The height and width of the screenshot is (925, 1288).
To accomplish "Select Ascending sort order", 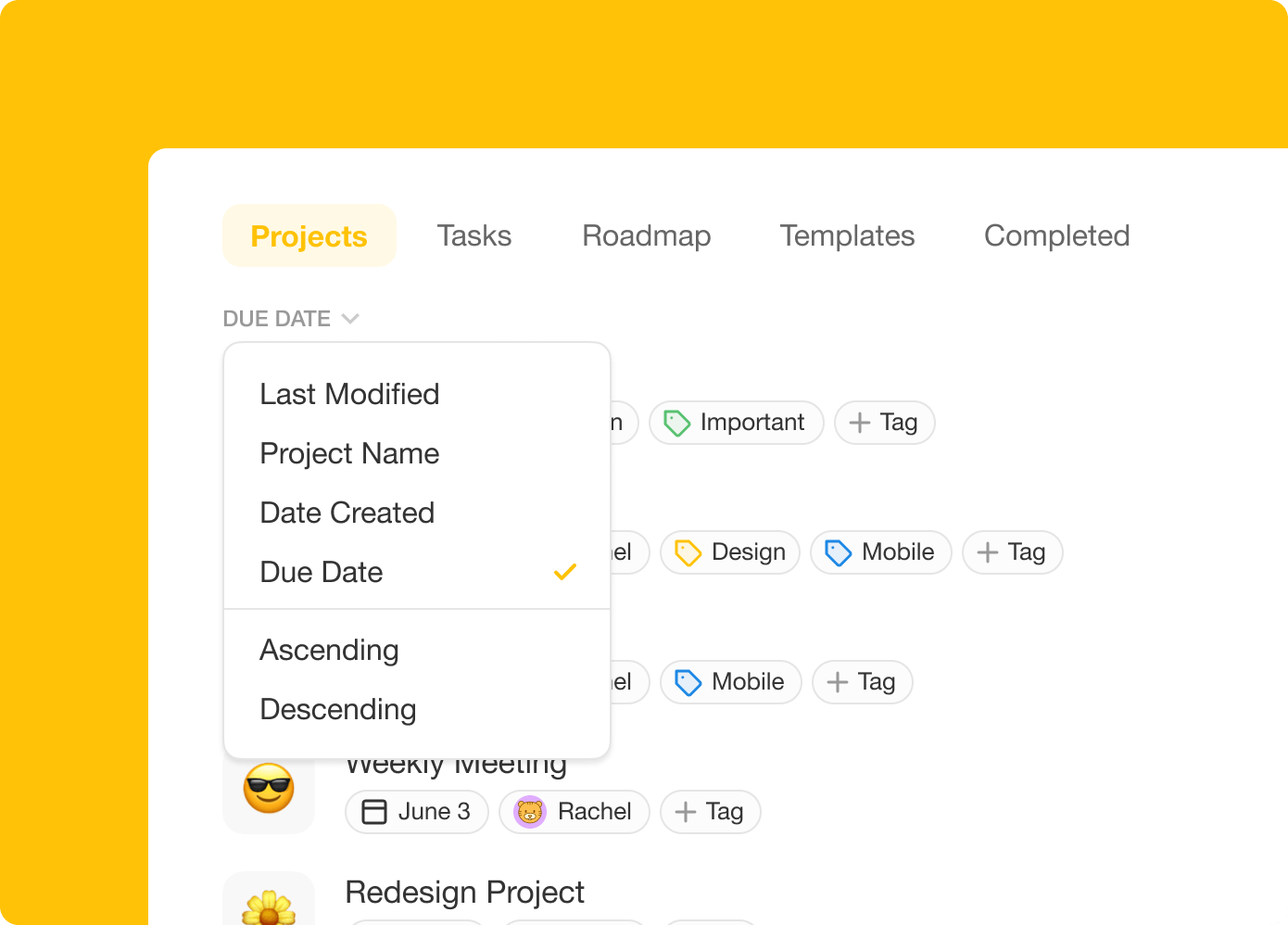I will coord(329,650).
